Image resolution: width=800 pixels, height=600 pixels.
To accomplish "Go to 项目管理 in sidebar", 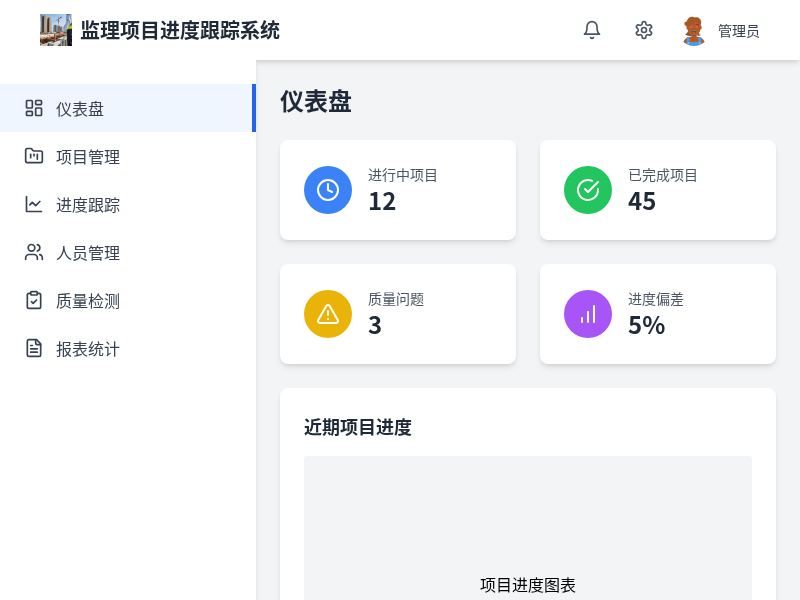I will [128, 156].
